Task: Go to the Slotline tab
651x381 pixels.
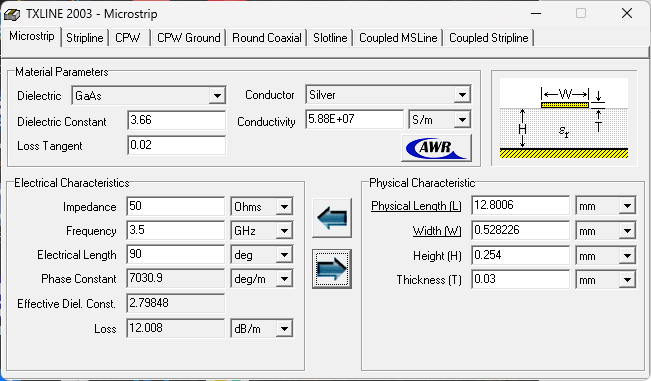Action: [330, 38]
